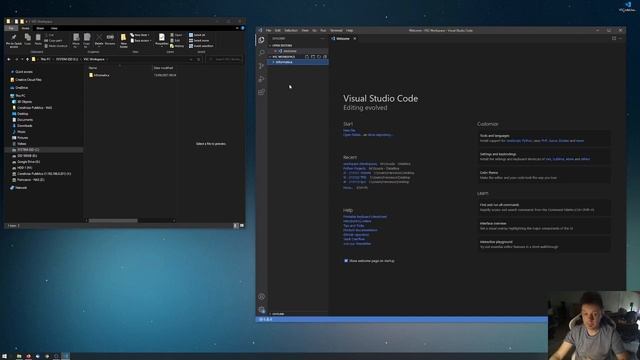Click 'Introductory videos' link under Help

[357, 221]
